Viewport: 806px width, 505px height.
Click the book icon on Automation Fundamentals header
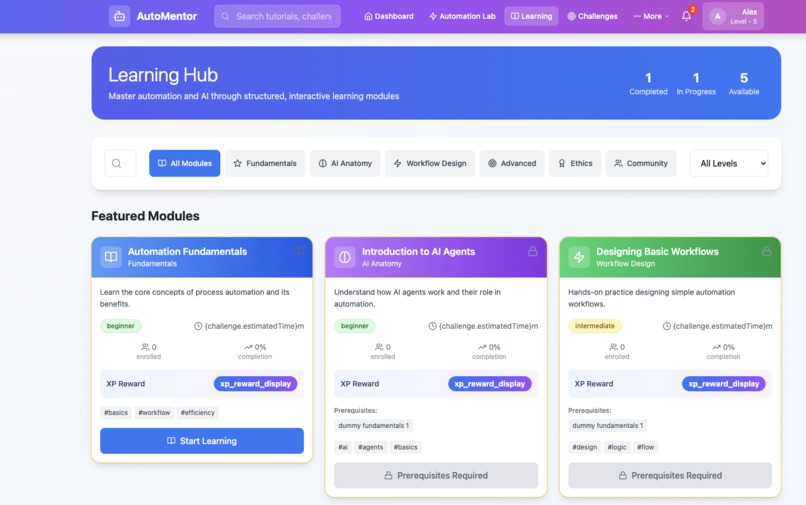[111, 257]
